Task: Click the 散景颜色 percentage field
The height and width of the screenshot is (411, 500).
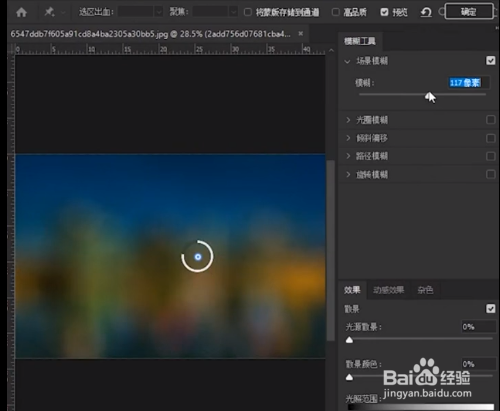Action: (478, 364)
